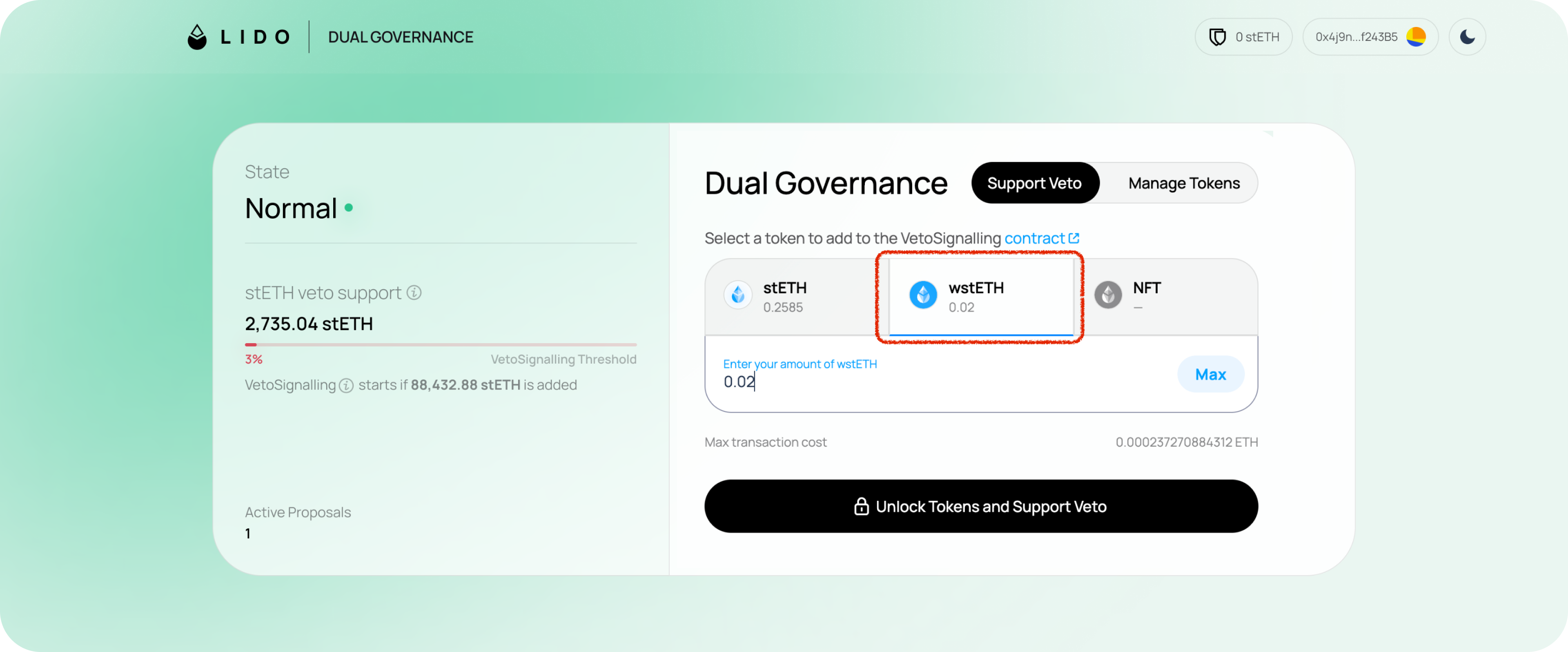This screenshot has height=652, width=1568.
Task: Switch to the Support Veto tab
Action: tap(1034, 183)
